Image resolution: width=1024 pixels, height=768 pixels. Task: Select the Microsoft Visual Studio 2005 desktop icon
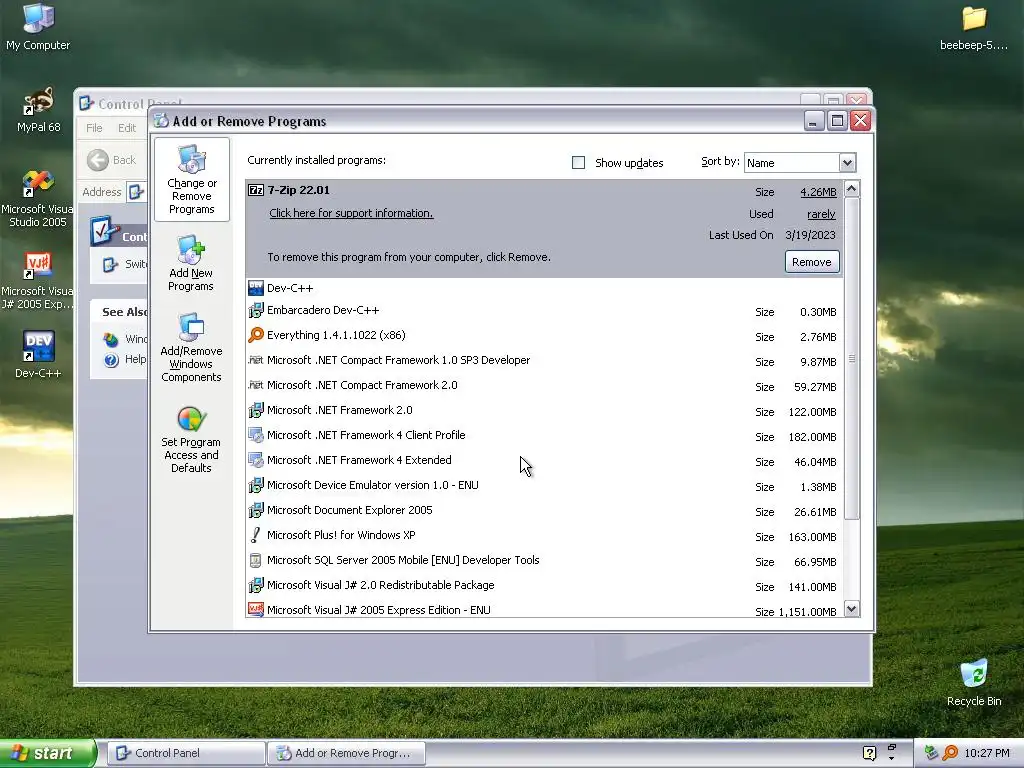(38, 199)
